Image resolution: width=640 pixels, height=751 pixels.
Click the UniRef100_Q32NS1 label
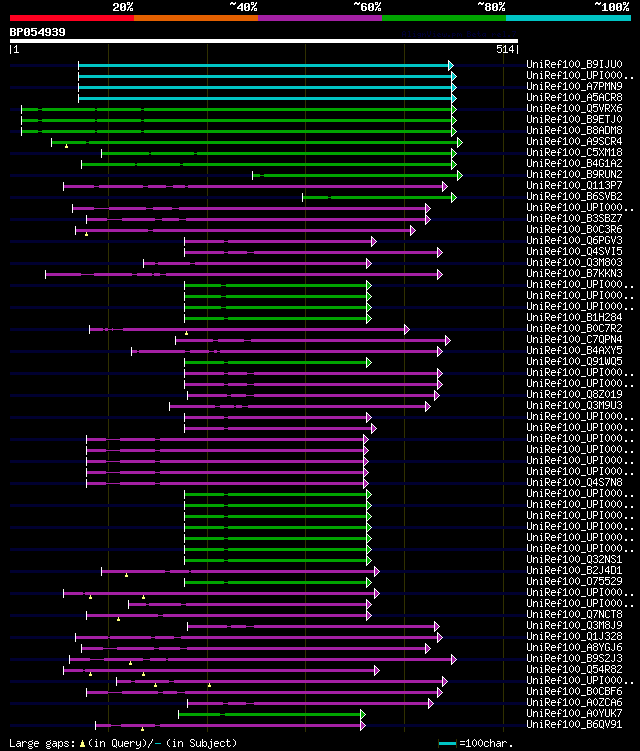pyautogui.click(x=574, y=560)
